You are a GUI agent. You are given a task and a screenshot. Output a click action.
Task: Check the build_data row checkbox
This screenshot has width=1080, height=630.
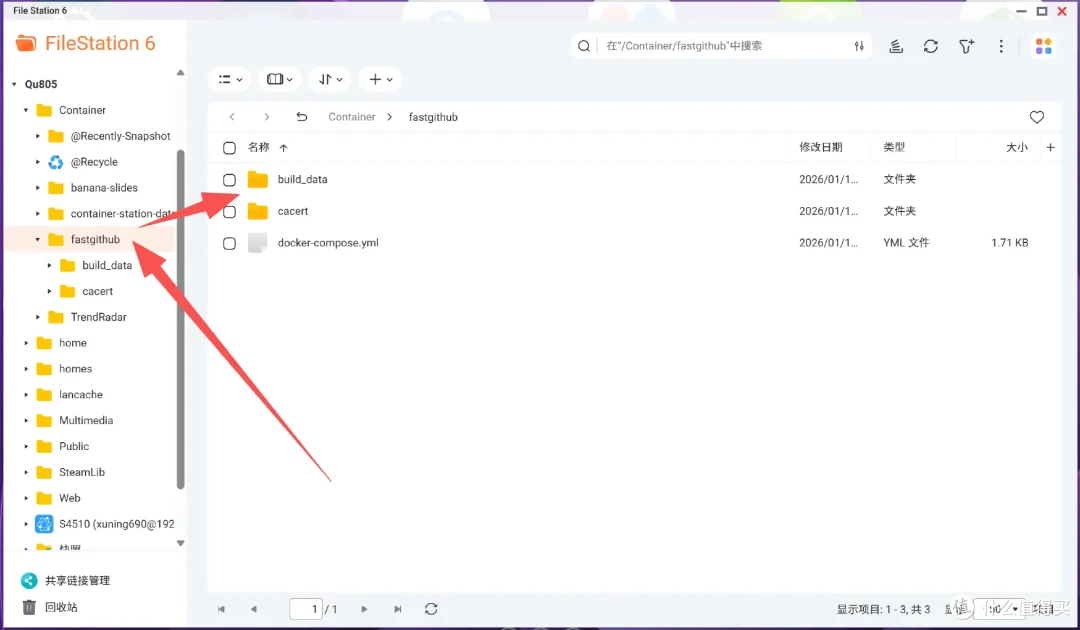(229, 180)
